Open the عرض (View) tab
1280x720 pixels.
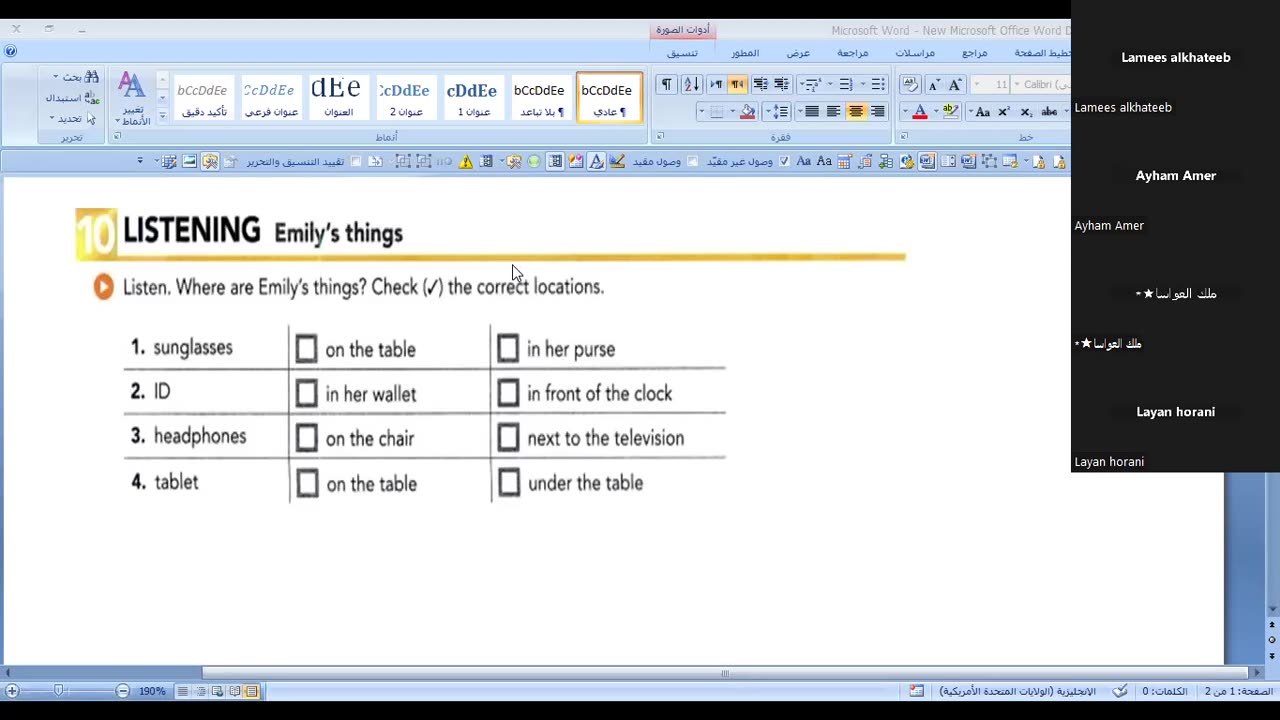pos(798,53)
